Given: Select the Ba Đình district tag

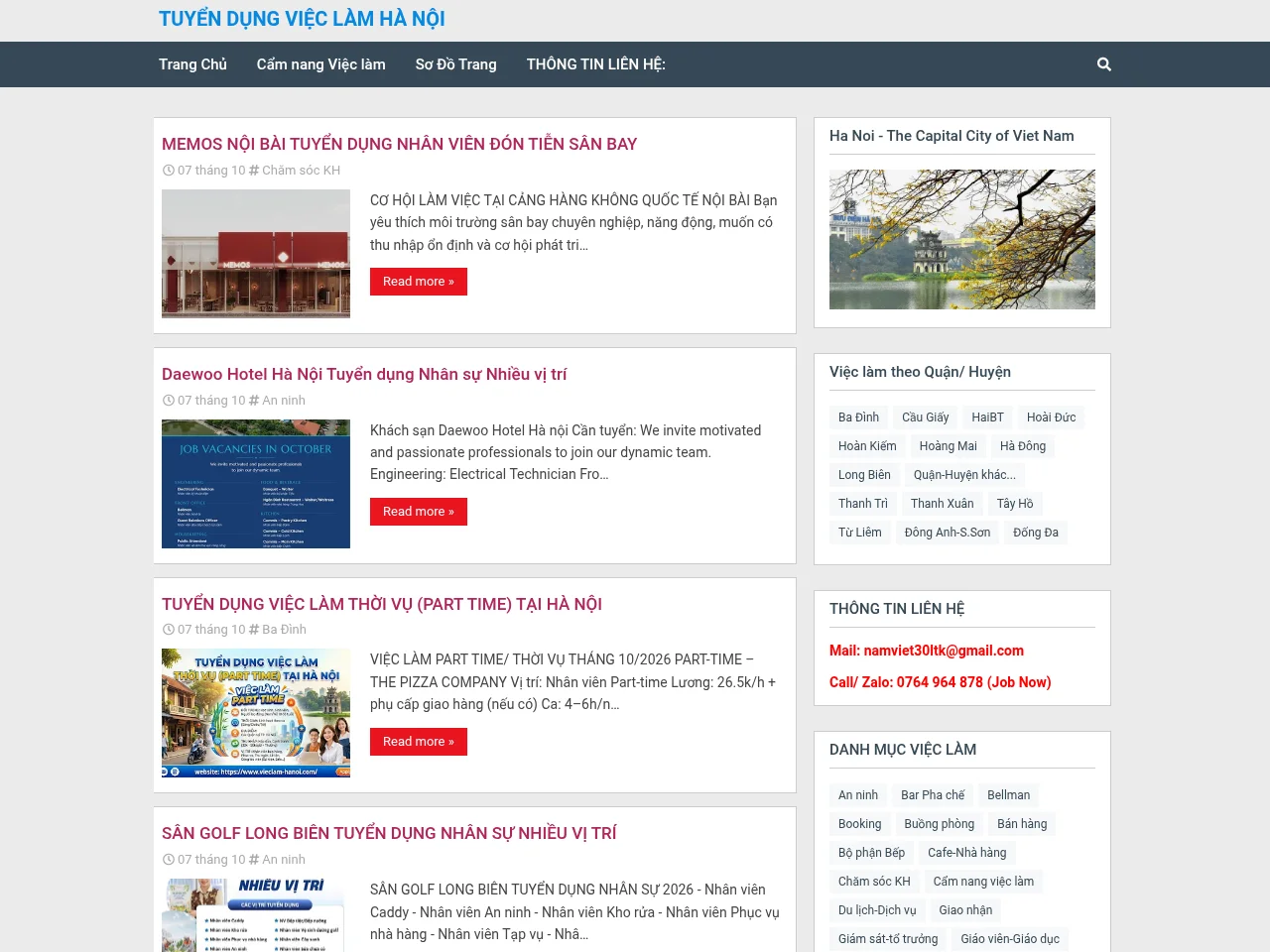Looking at the screenshot, I should (x=859, y=417).
